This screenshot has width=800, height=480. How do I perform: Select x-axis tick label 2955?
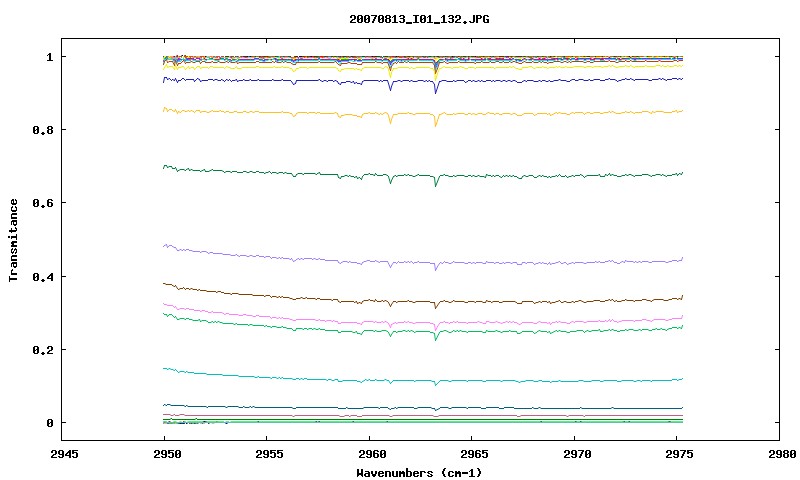coord(269,454)
